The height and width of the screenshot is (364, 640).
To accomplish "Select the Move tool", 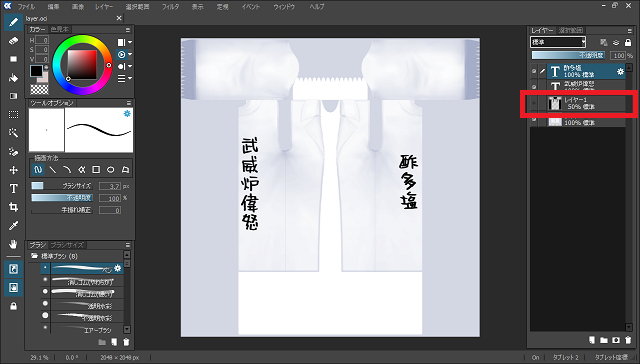I will [x=13, y=170].
